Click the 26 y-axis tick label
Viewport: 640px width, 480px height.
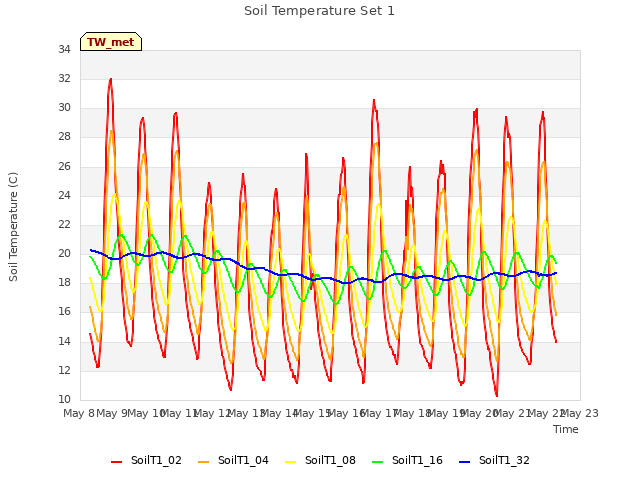point(64,166)
